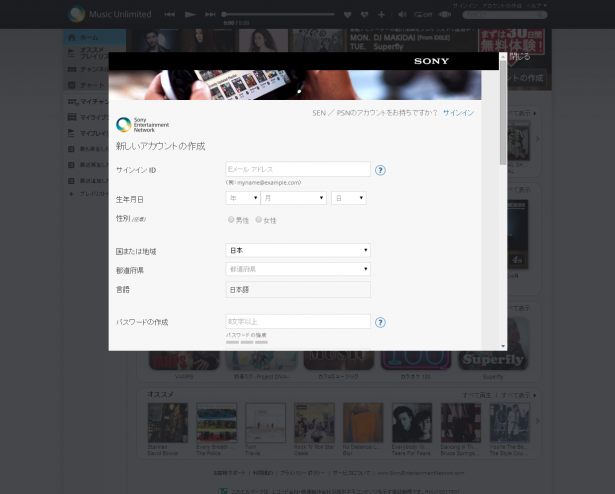Viewport: 615px width, 494px height.
Task: Open the マイライブラリ sidebar item
Action: click(88, 117)
